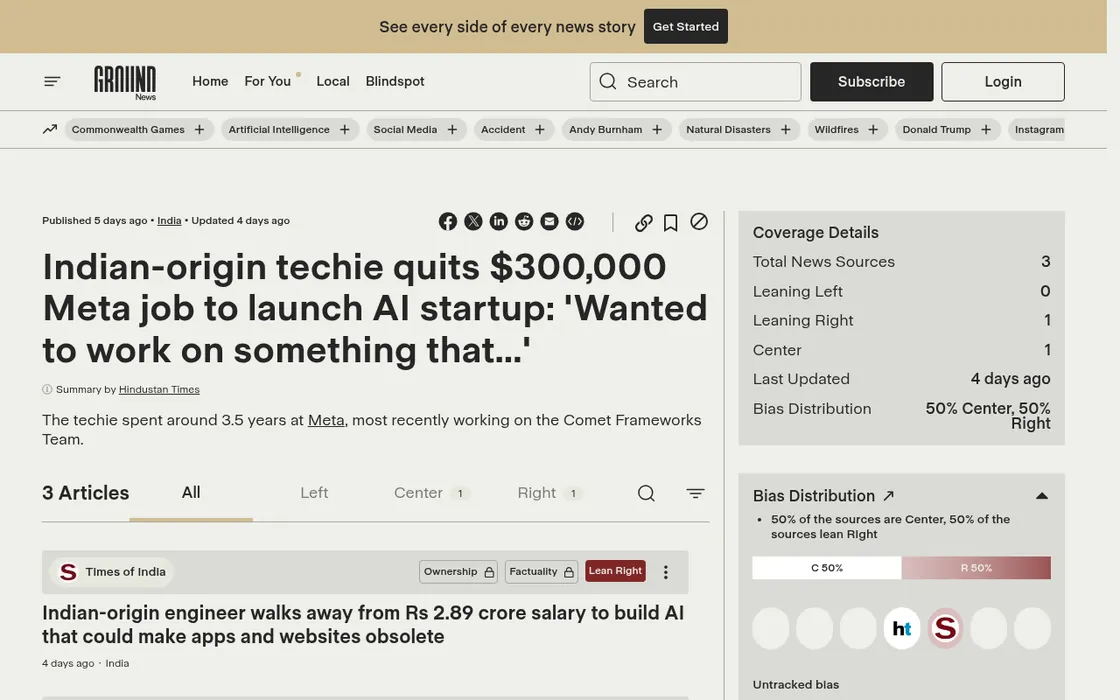Share article on Facebook

(448, 221)
